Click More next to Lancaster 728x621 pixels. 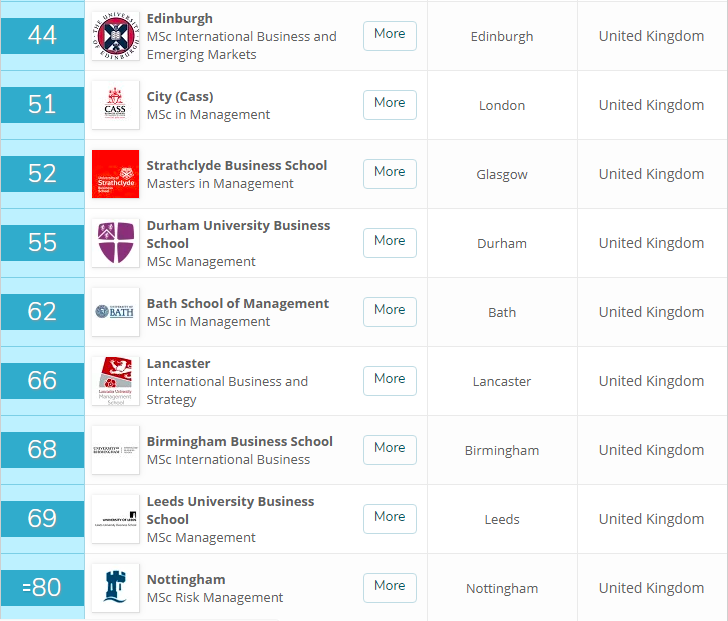[389, 380]
